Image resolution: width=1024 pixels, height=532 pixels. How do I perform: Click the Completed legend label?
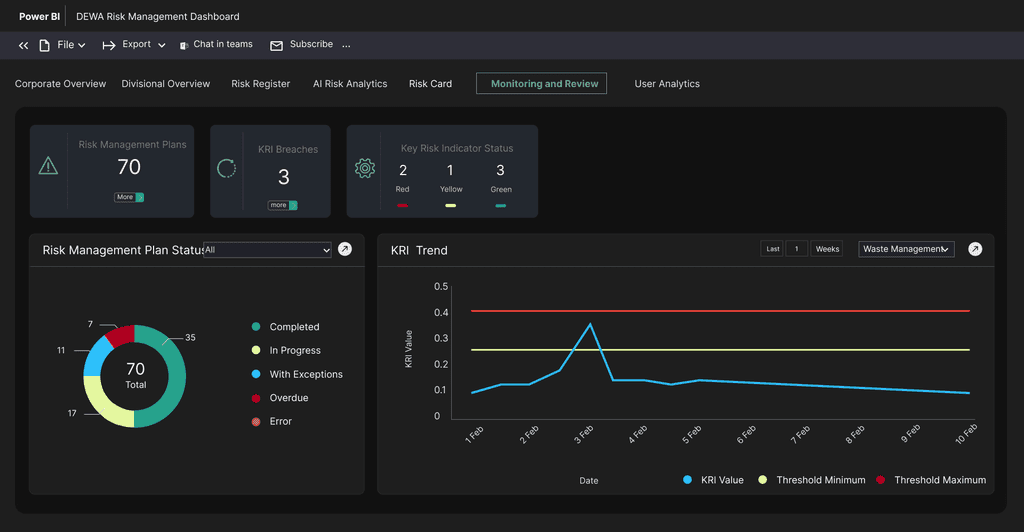pos(295,327)
